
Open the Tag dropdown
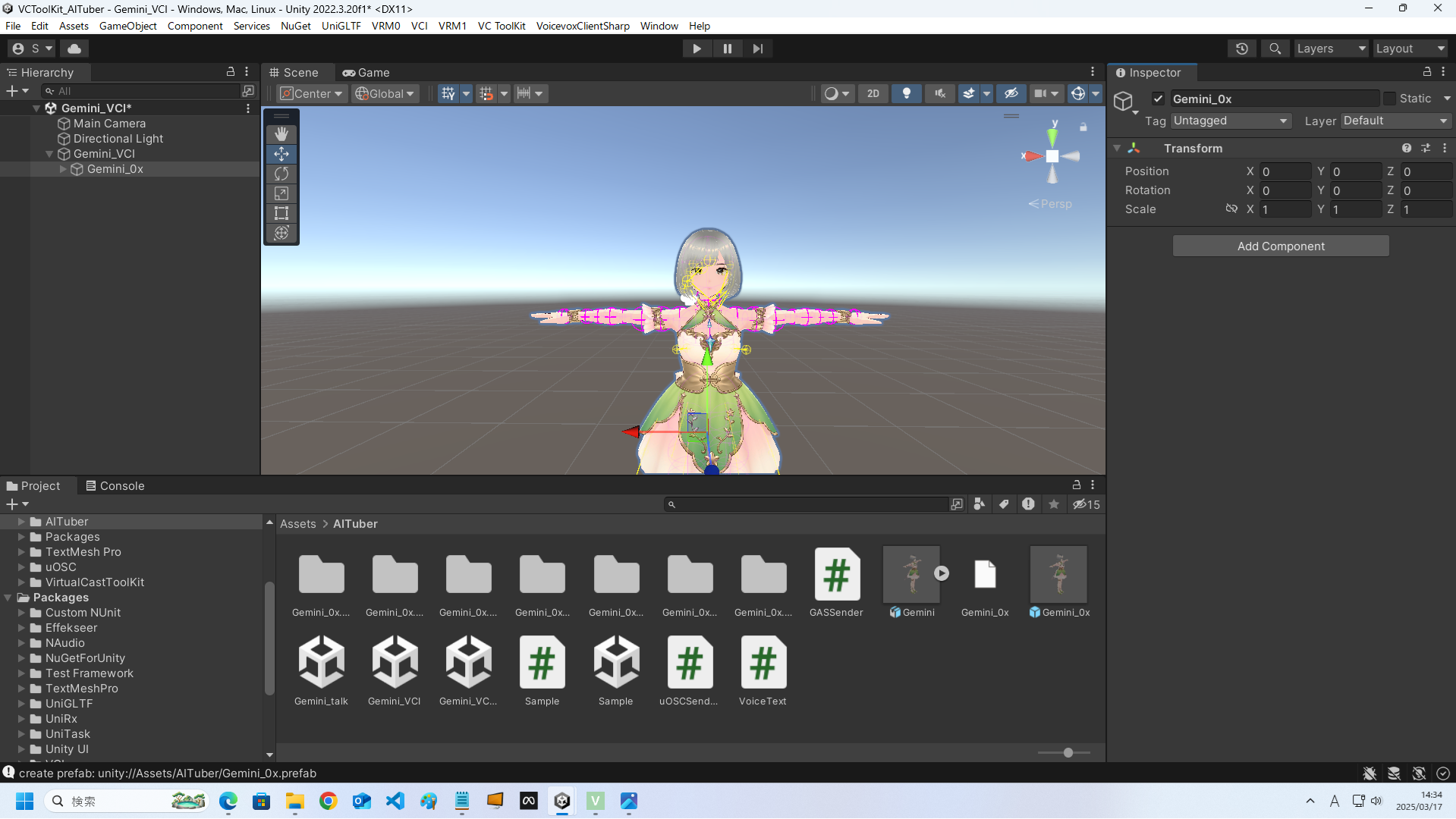tap(1231, 121)
